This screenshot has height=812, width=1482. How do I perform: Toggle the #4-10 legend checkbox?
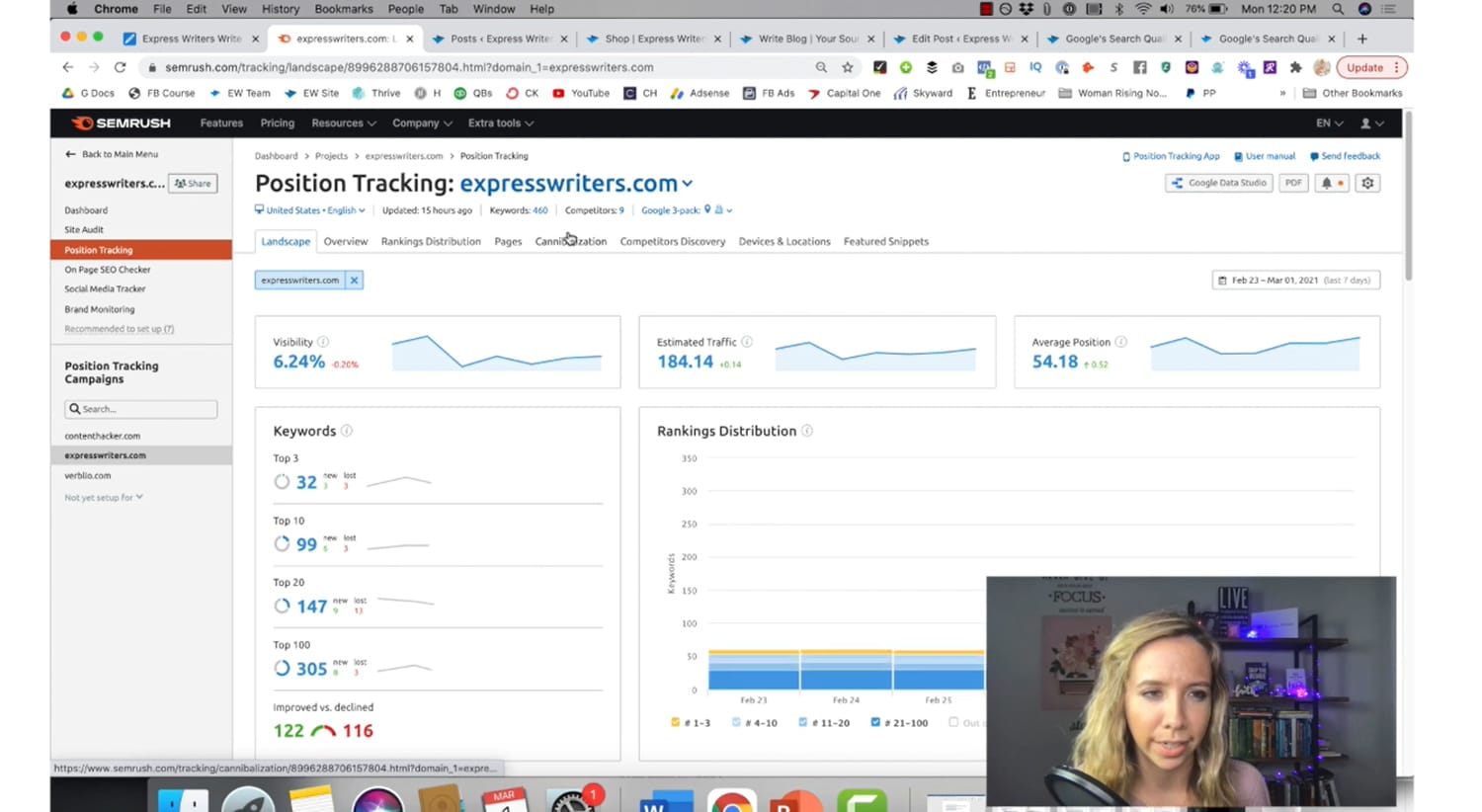tap(736, 722)
